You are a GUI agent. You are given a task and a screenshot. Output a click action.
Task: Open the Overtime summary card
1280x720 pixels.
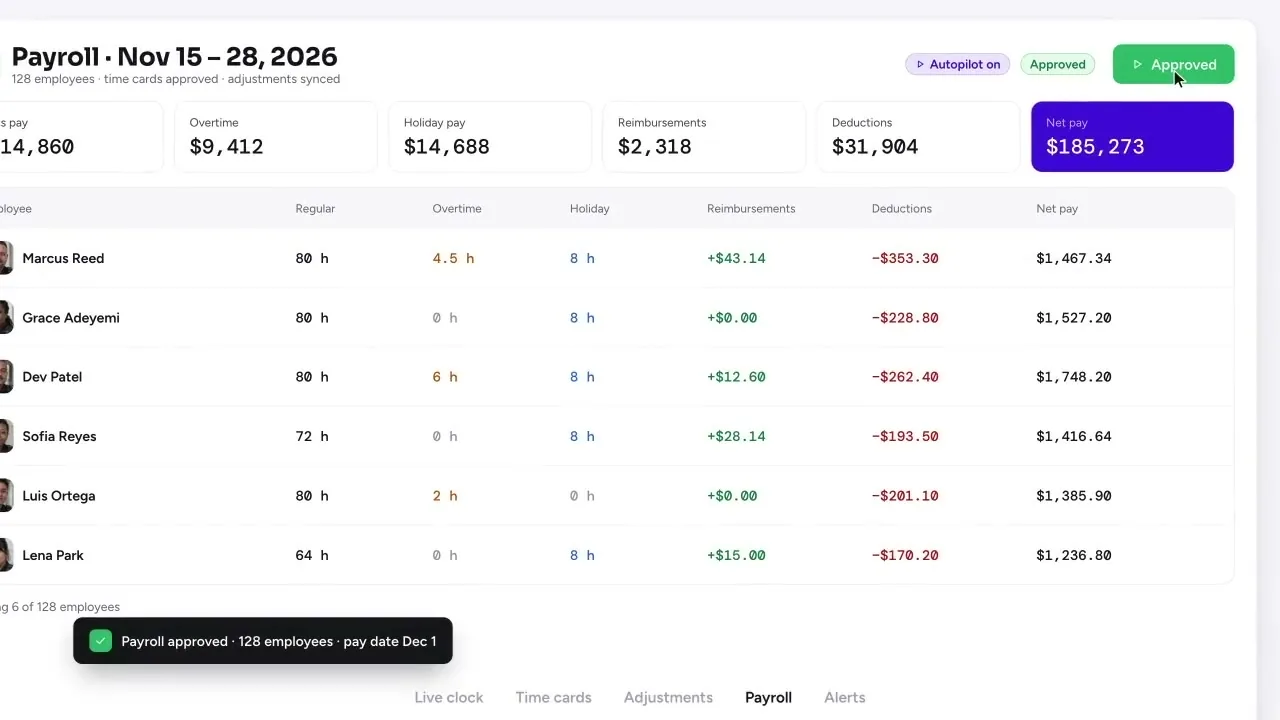pyautogui.click(x=276, y=136)
